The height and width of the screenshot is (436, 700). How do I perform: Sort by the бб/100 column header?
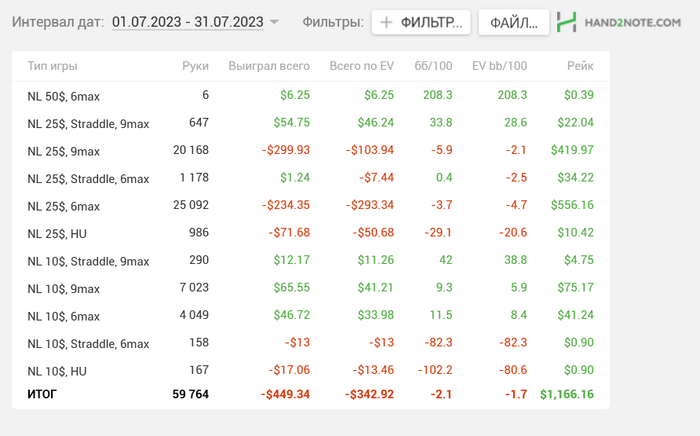pos(433,66)
